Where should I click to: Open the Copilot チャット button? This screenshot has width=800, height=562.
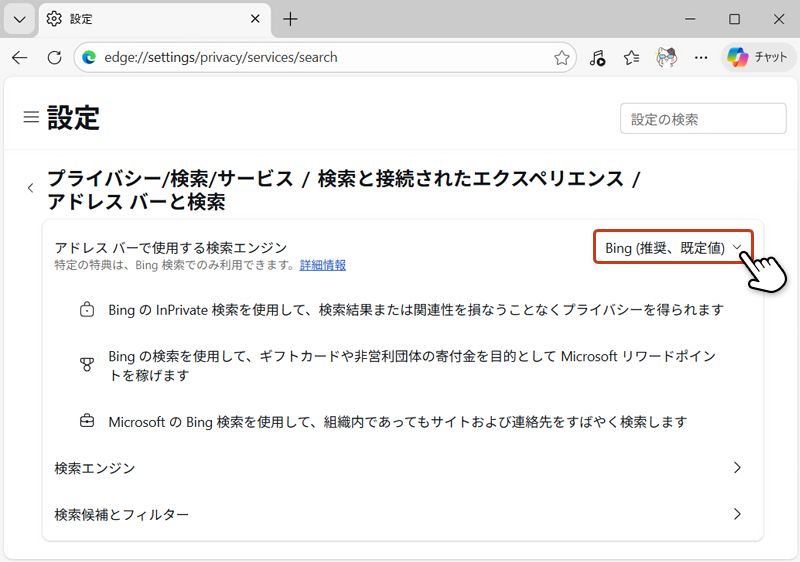tap(758, 57)
